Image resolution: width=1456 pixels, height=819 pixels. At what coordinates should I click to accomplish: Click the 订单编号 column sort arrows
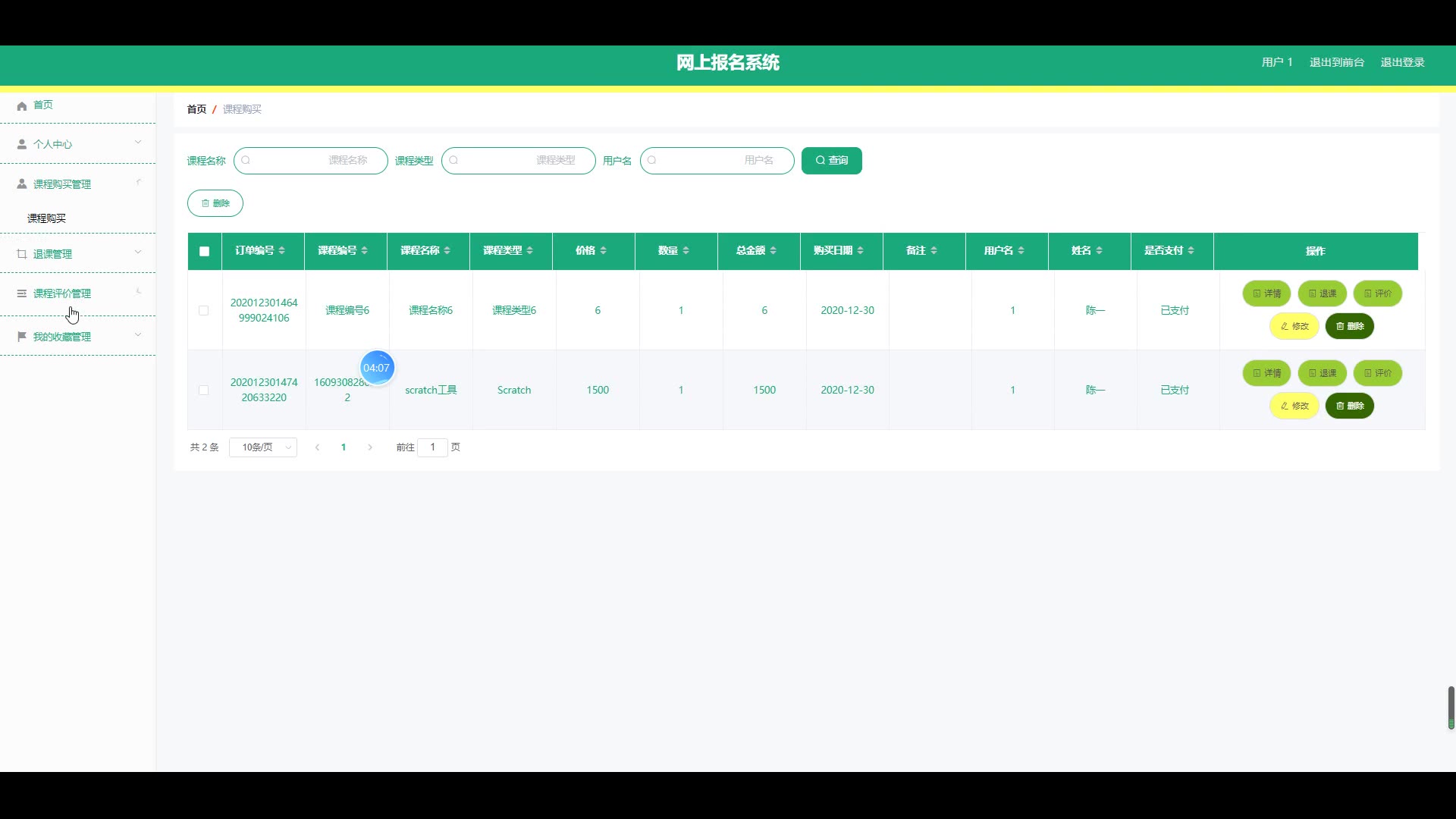click(282, 251)
